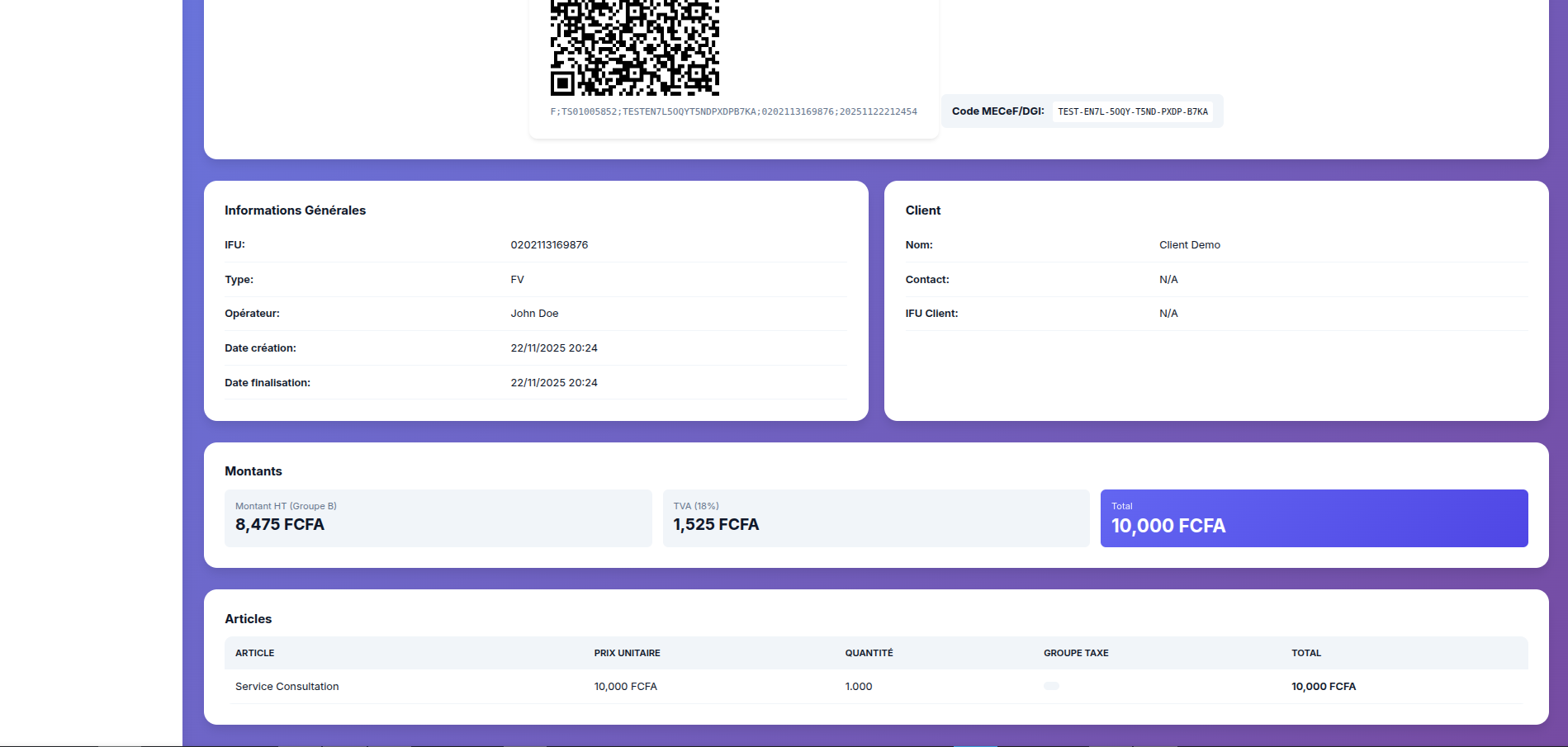This screenshot has height=747, width=1568.
Task: Click the invoice type value FV
Action: pos(517,280)
